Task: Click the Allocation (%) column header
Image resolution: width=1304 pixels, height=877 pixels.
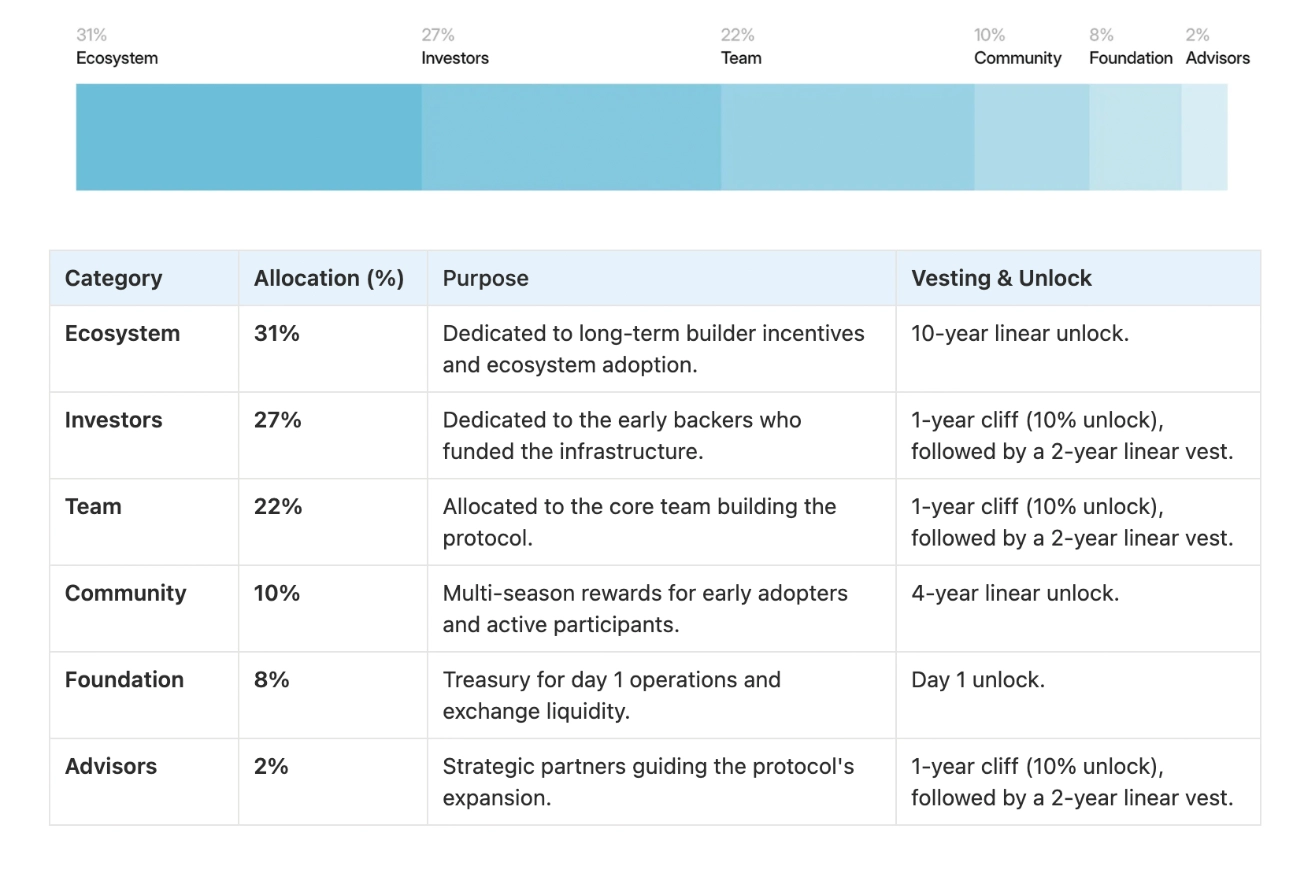Action: [329, 278]
